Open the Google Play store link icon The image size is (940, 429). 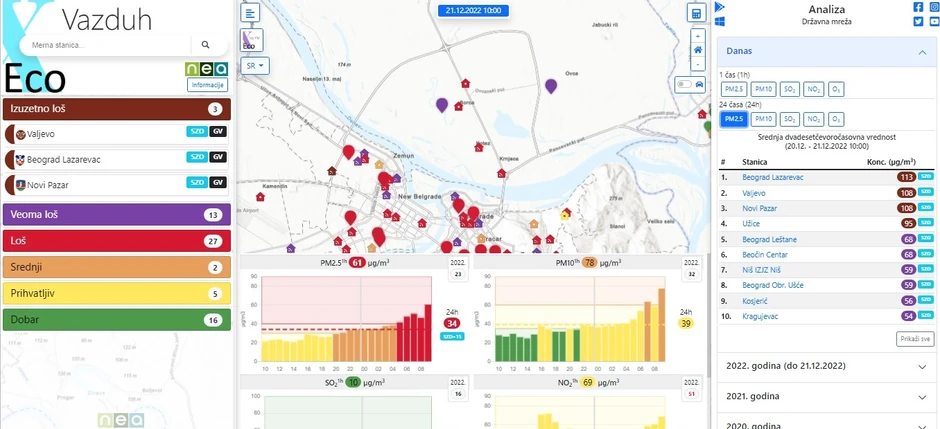click(x=720, y=7)
